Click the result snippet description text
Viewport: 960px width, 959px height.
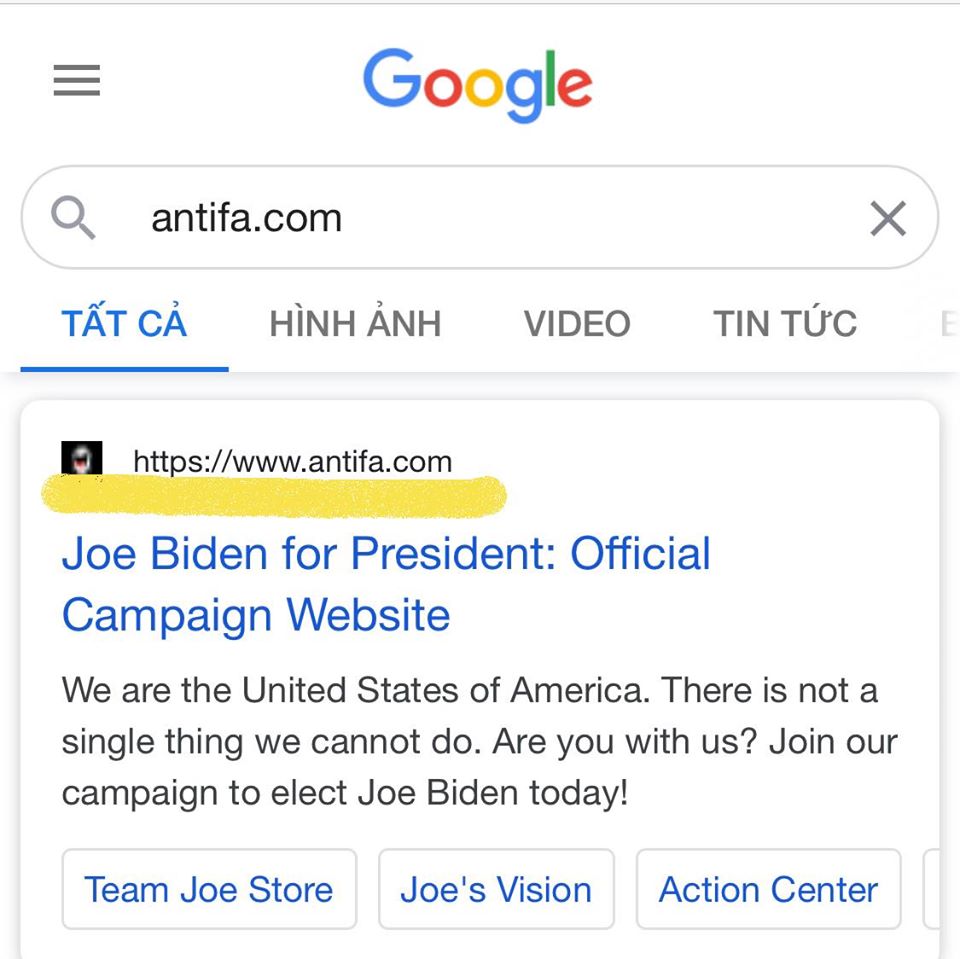click(479, 741)
